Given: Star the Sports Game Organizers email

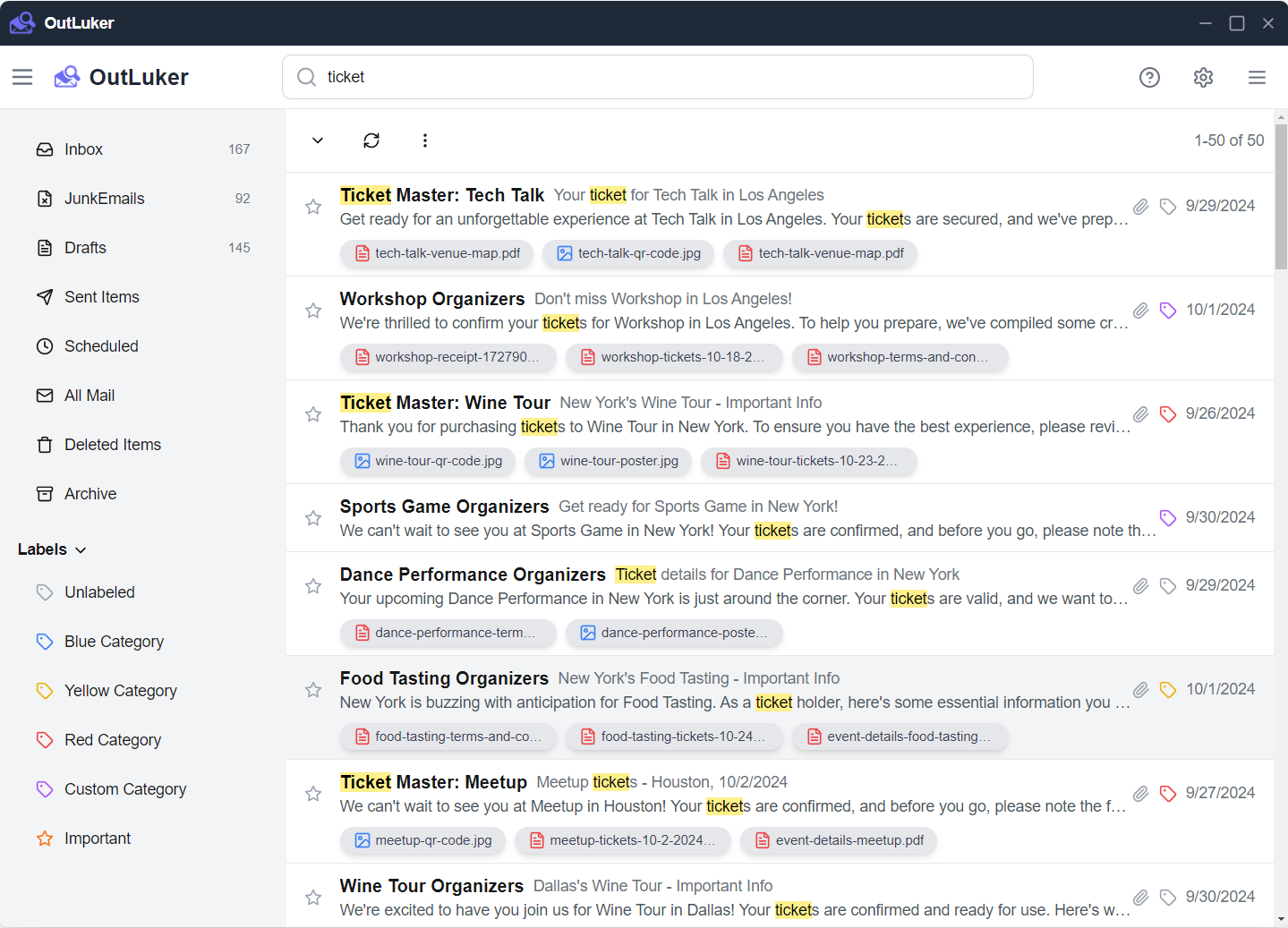Looking at the screenshot, I should [x=312, y=518].
